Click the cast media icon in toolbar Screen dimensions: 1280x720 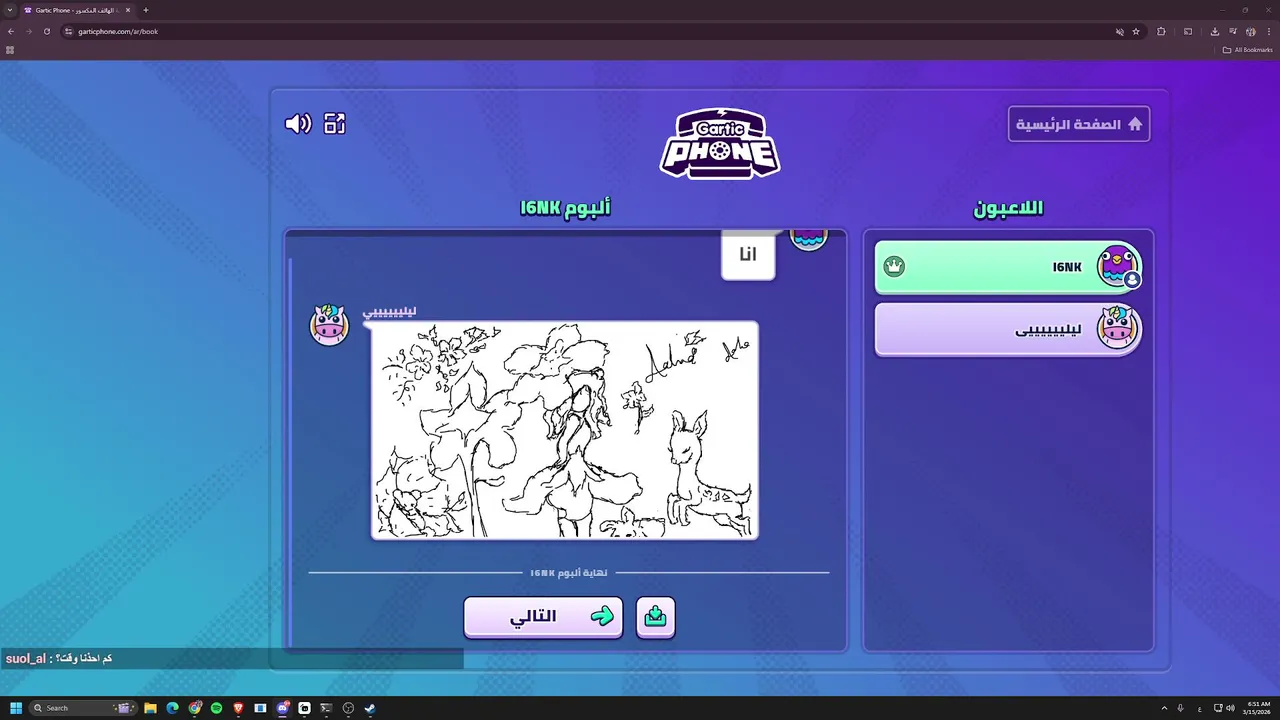pyautogui.click(x=1188, y=31)
